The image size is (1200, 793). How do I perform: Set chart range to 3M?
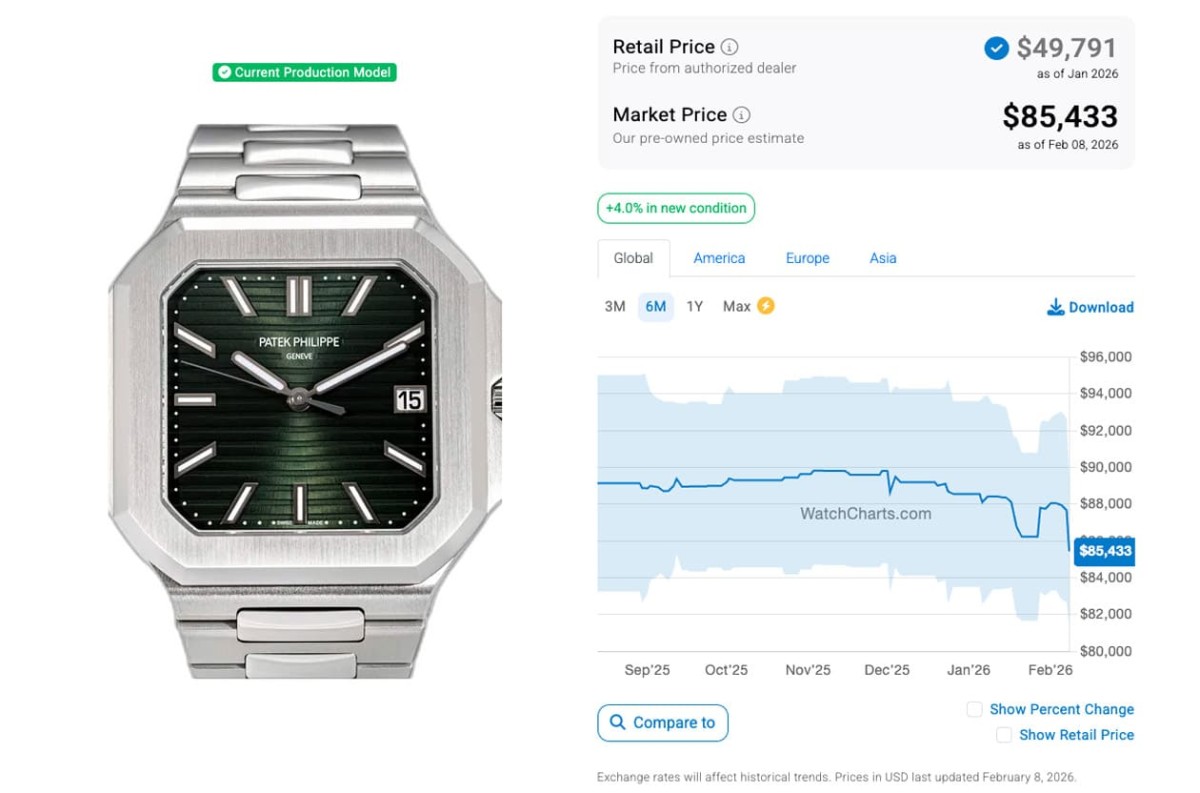click(x=615, y=306)
